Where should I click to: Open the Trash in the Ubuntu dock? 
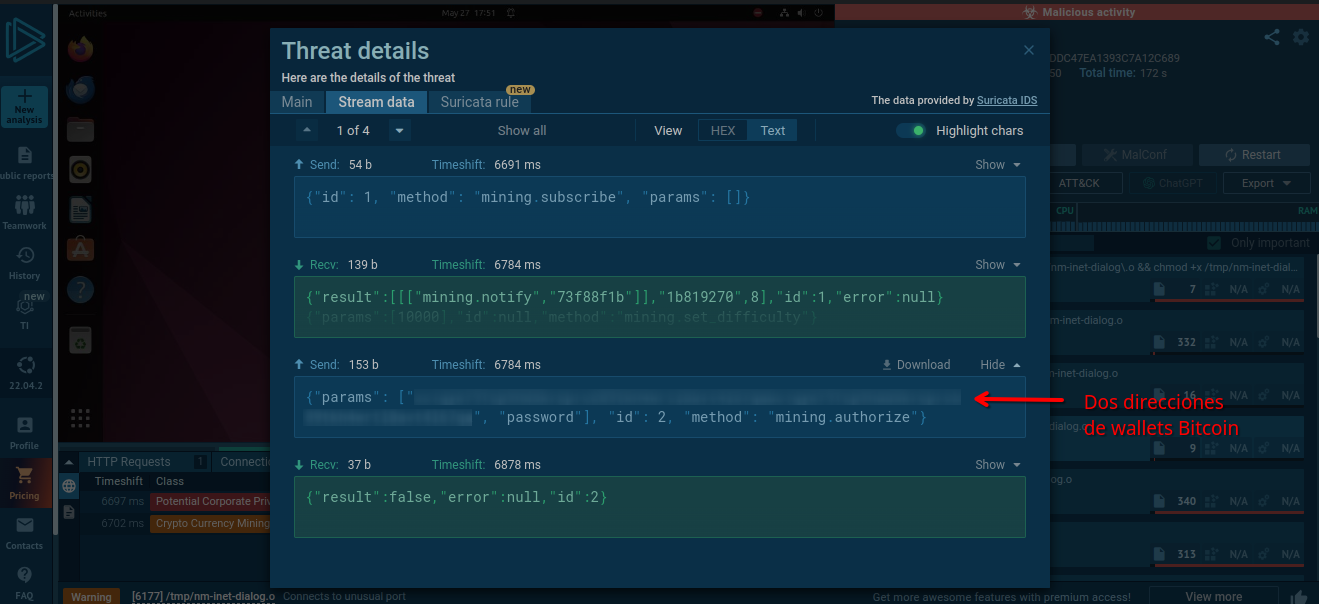pyautogui.click(x=80, y=342)
